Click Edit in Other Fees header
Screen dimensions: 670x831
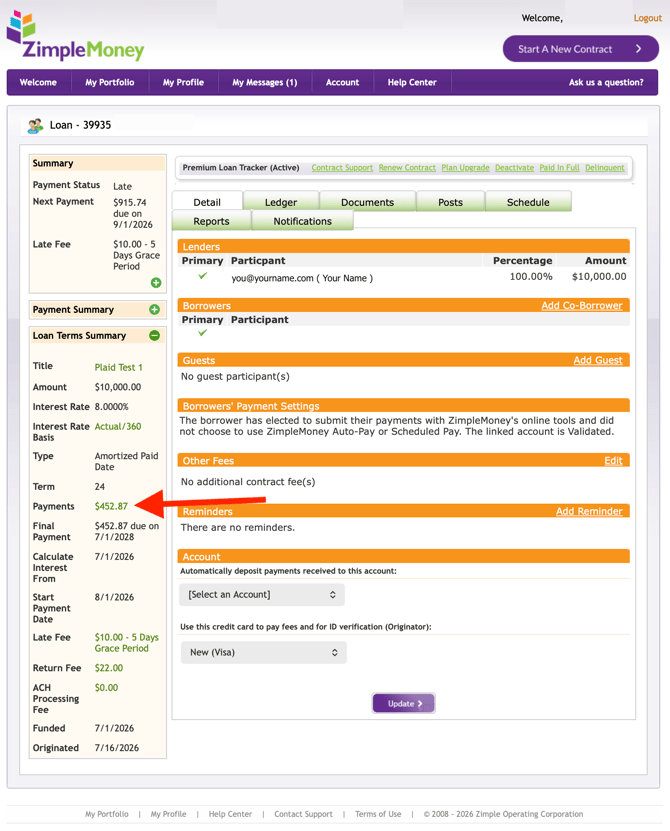tap(613, 461)
